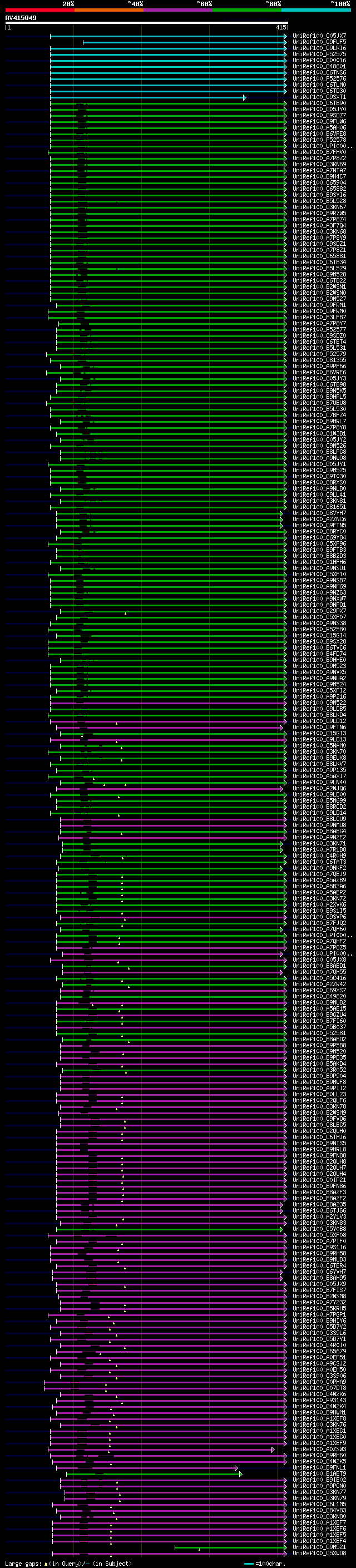
Task: Open the UniRef100_Q05JX7 hit label
Action: (x=319, y=36)
